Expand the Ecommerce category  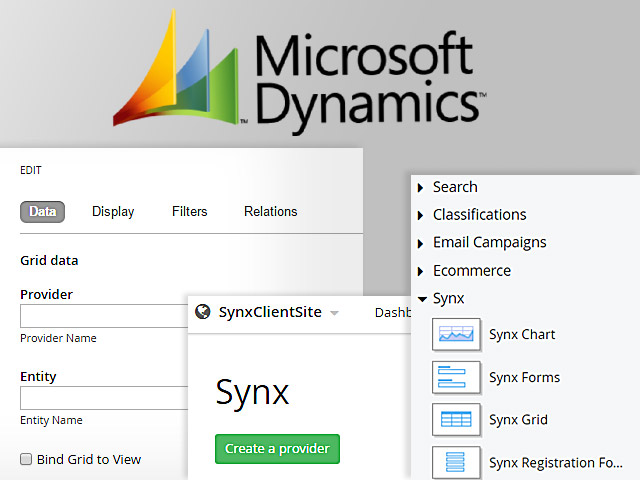pos(420,271)
